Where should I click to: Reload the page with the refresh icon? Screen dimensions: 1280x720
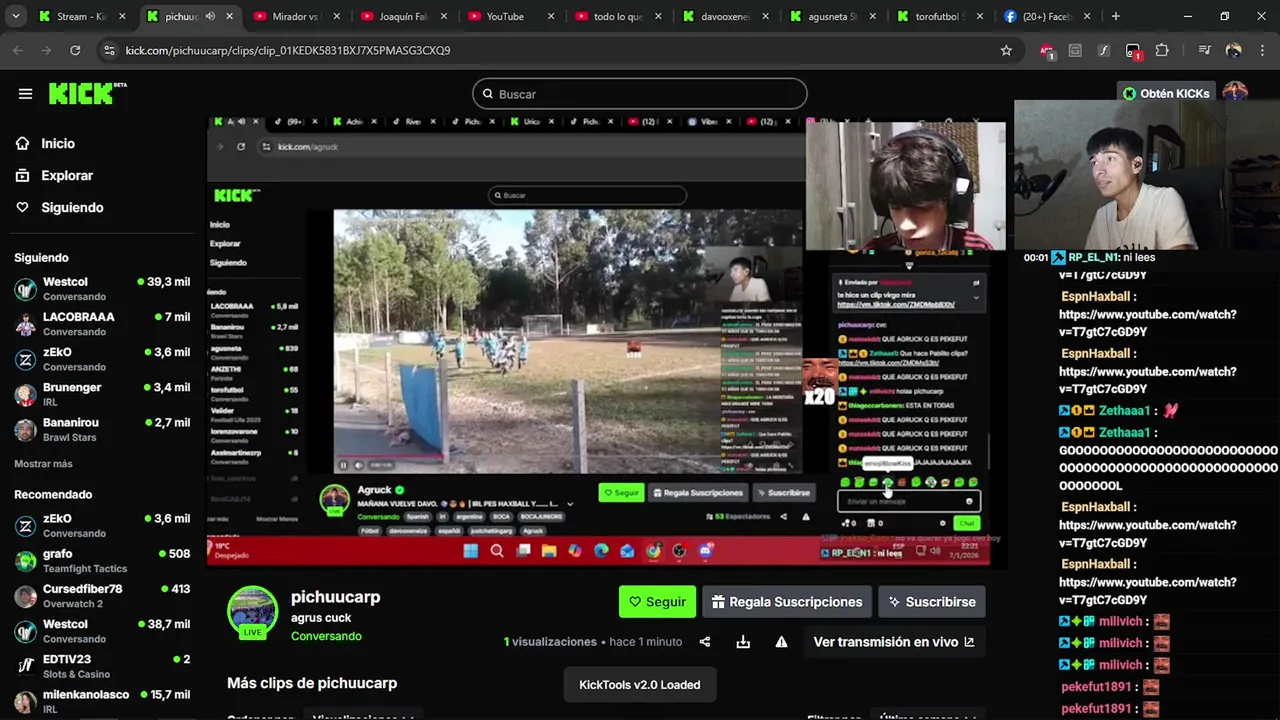point(75,50)
